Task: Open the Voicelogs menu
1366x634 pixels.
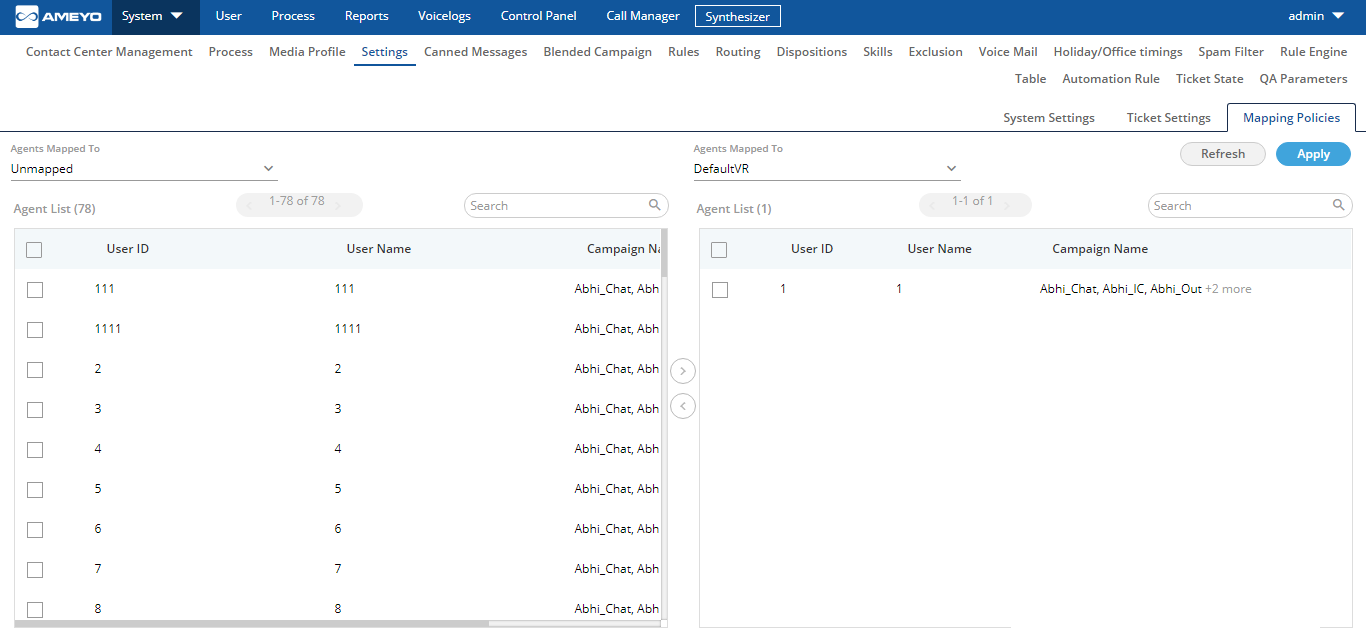Action: (x=444, y=16)
